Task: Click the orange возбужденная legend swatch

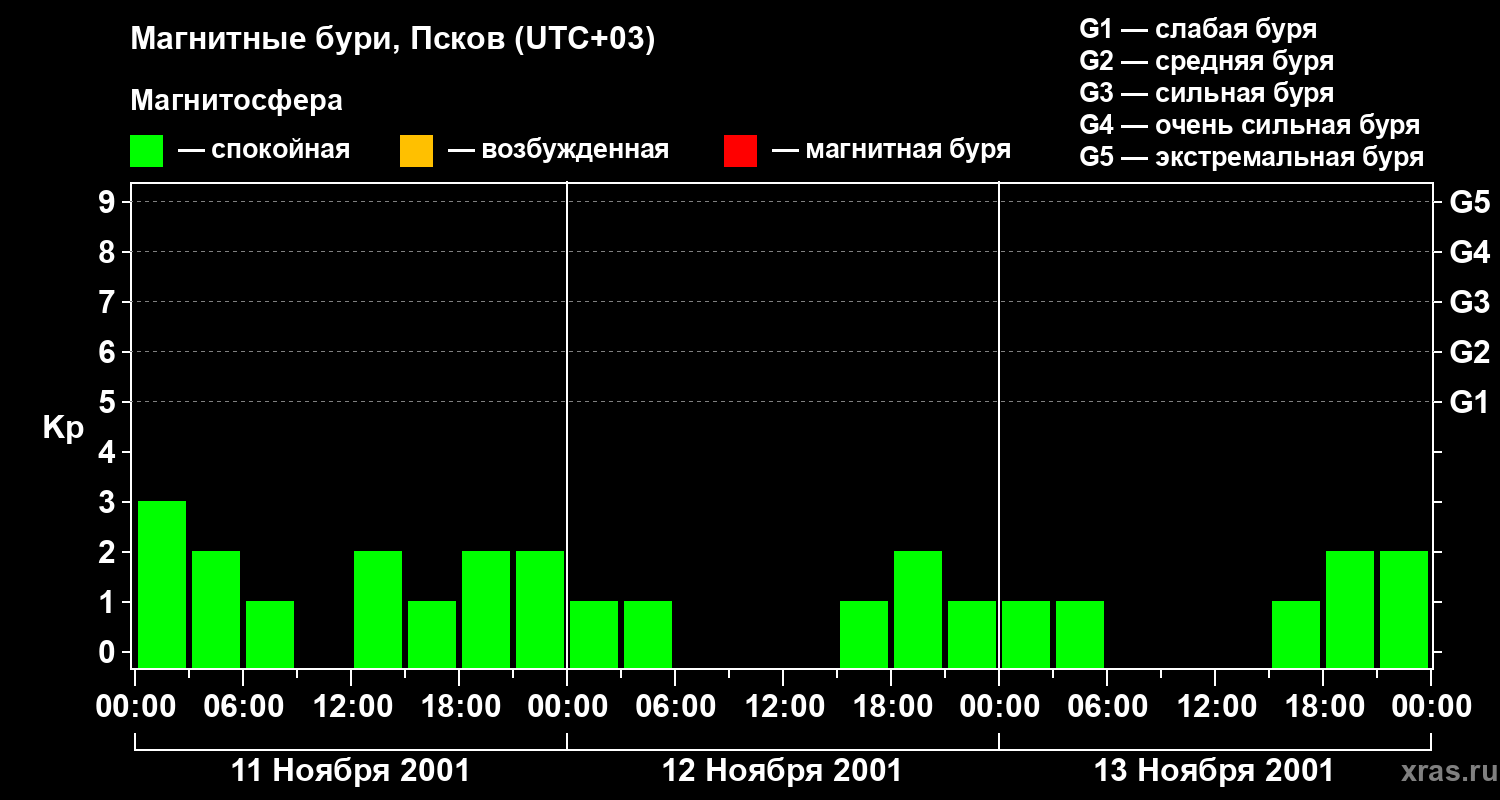Action: (x=416, y=151)
